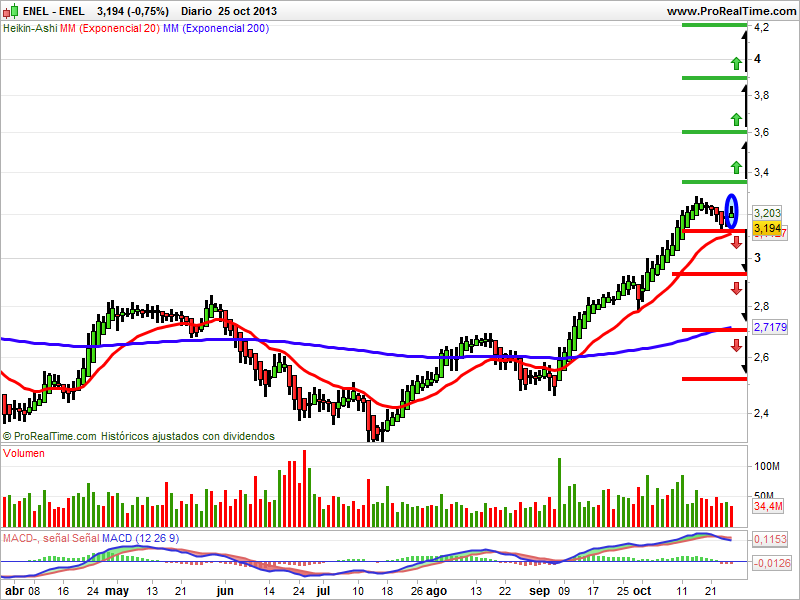
Task: Click the 'may' month on time axis
Action: (x=117, y=591)
